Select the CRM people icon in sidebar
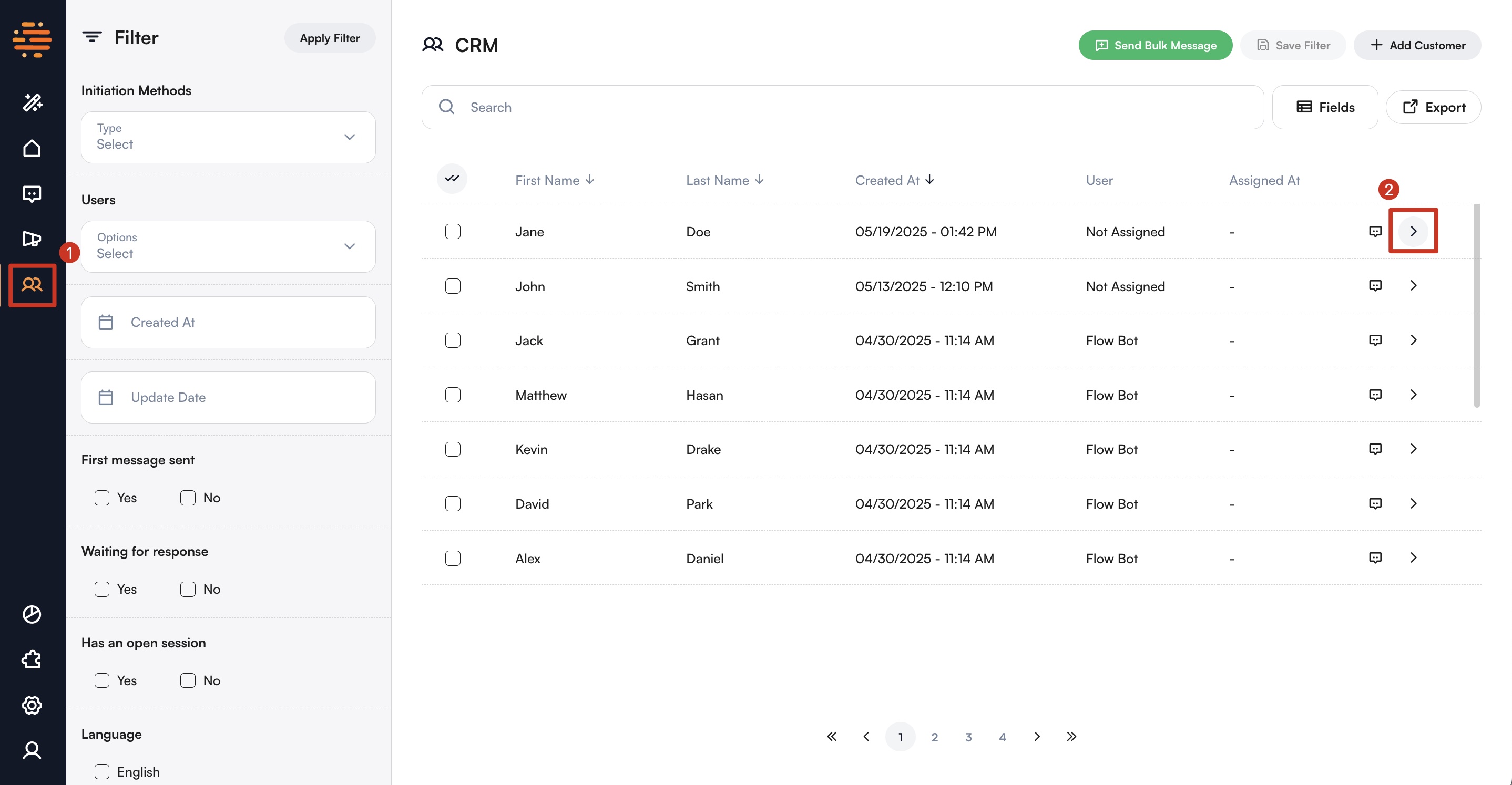The image size is (1512, 785). point(32,286)
